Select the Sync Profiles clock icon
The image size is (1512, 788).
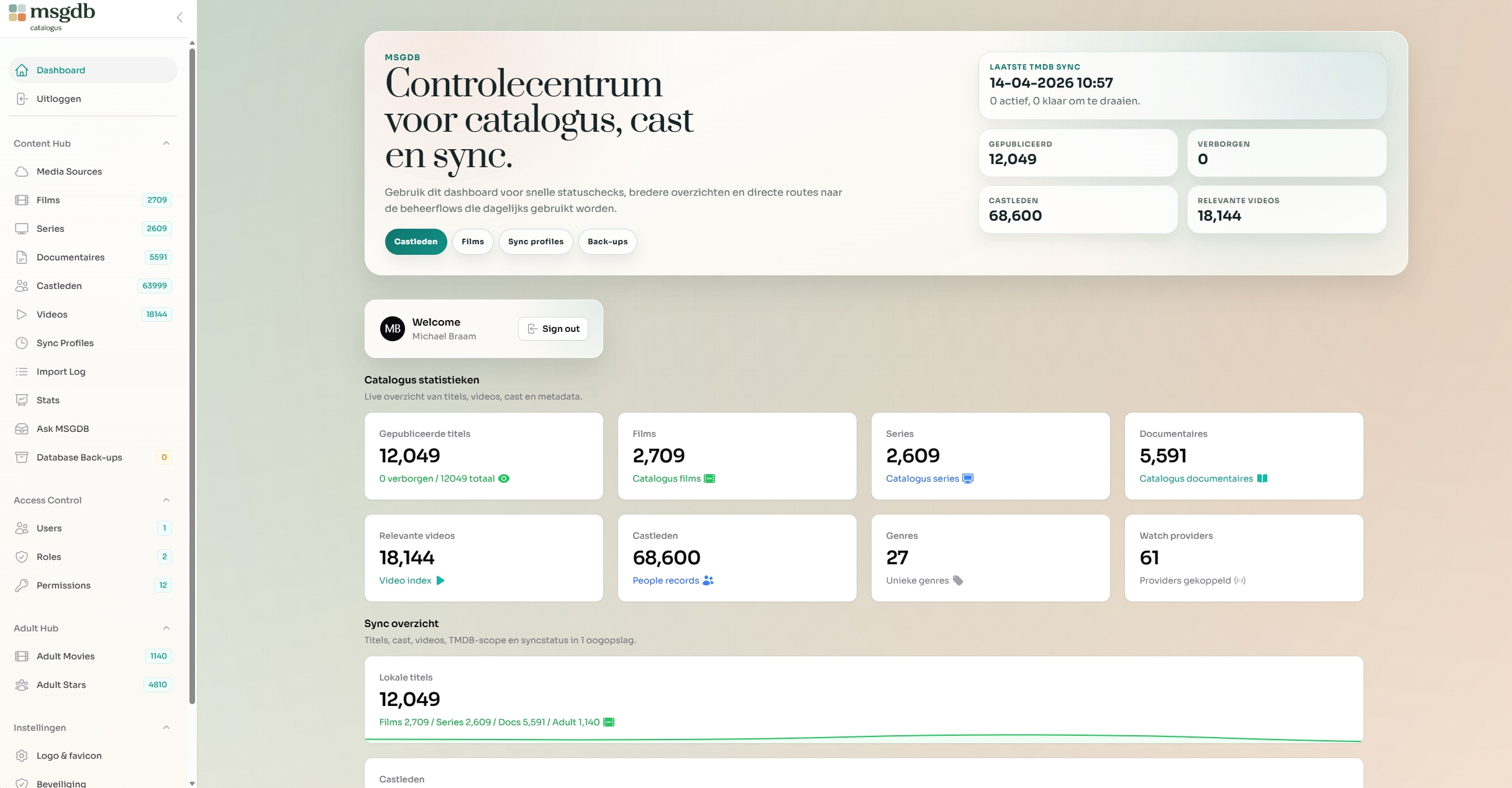[22, 342]
